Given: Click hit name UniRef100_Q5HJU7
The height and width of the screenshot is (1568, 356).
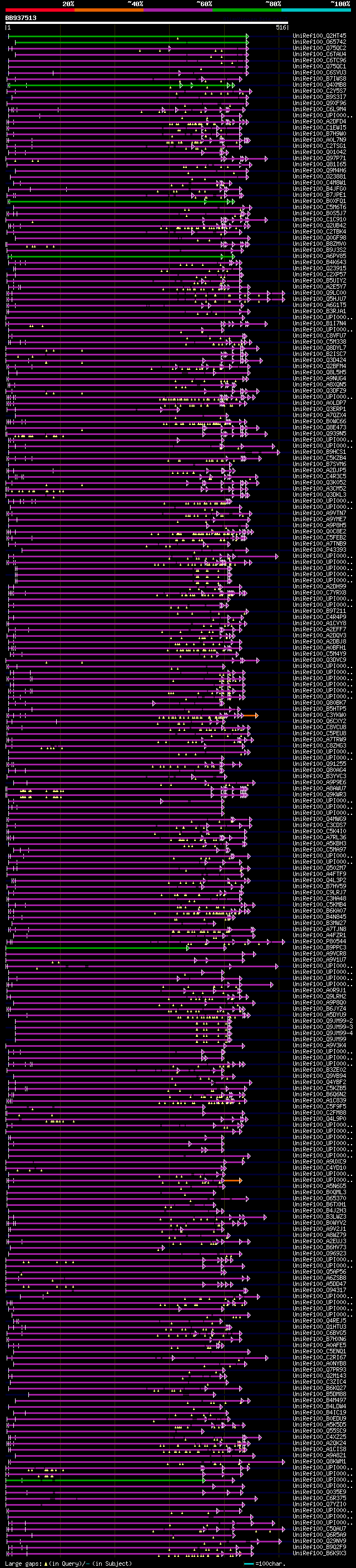Looking at the screenshot, I should (319, 299).
